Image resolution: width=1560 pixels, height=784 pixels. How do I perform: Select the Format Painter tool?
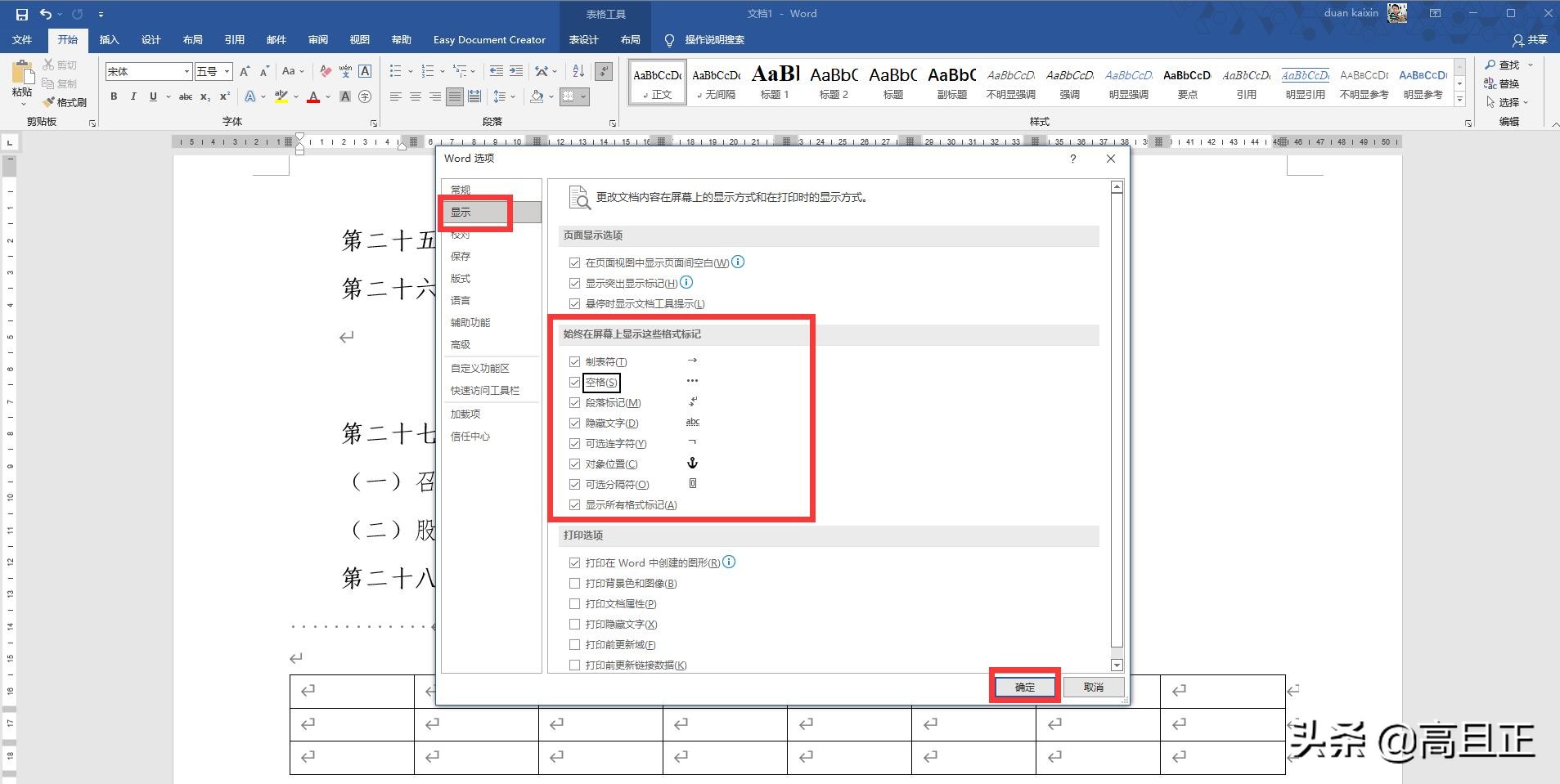pos(65,102)
